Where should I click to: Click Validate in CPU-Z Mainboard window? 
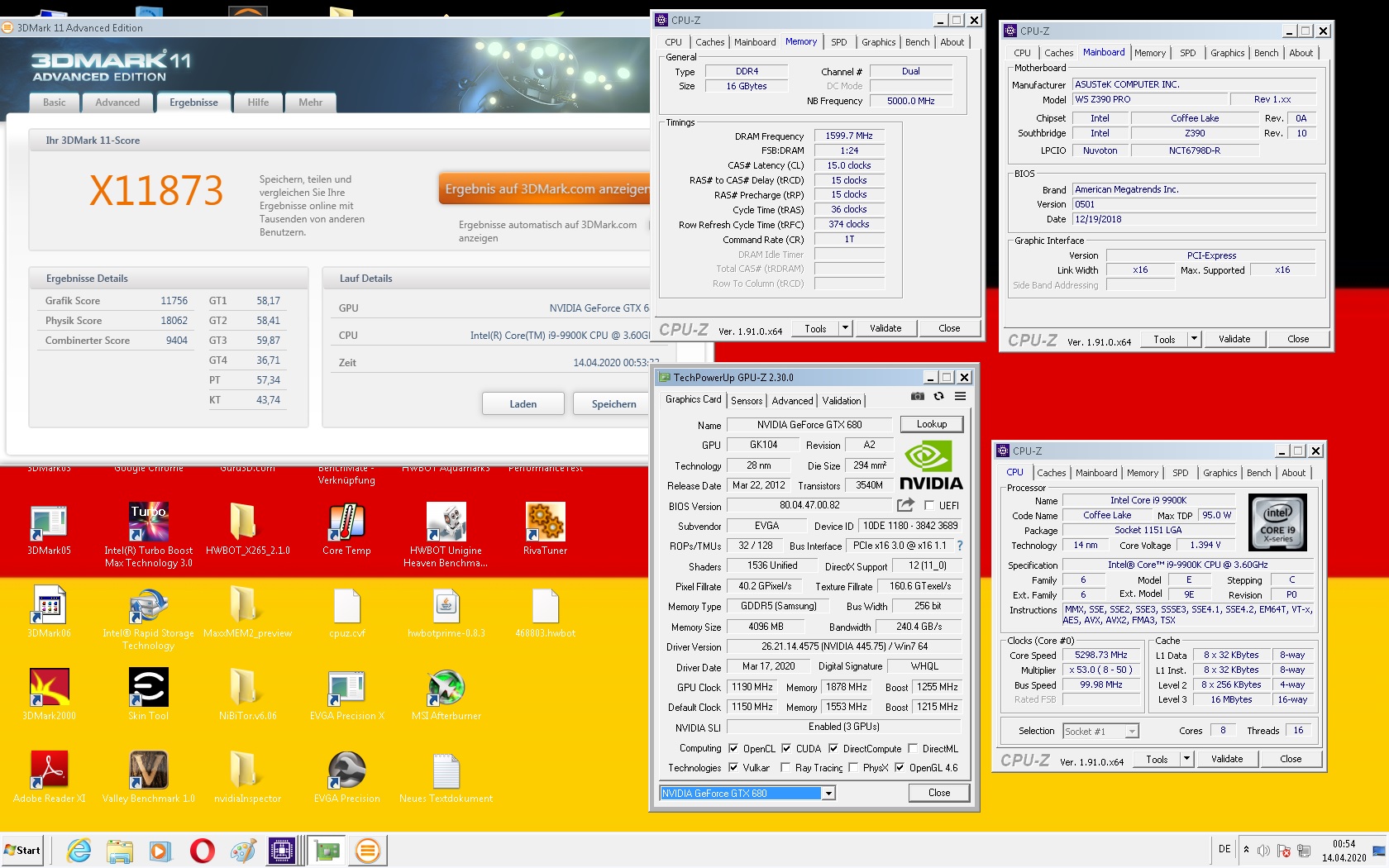pyautogui.click(x=1234, y=339)
